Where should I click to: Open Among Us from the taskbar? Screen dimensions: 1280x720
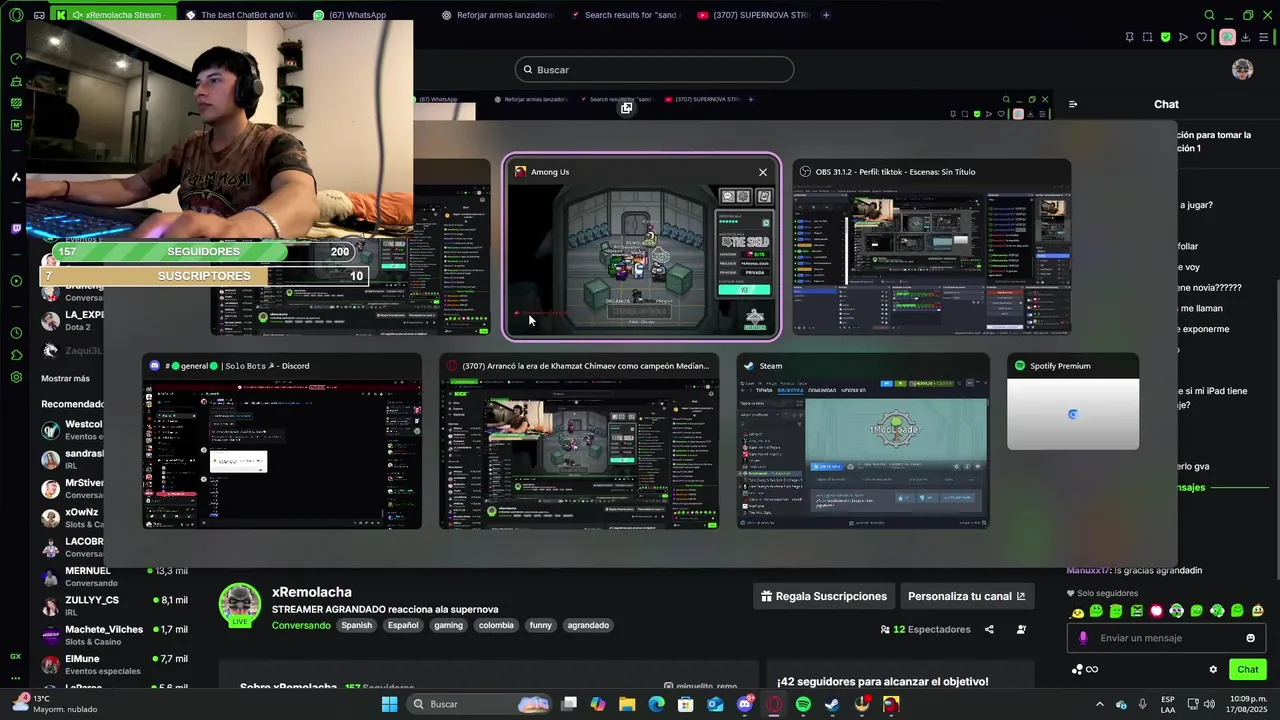point(890,704)
